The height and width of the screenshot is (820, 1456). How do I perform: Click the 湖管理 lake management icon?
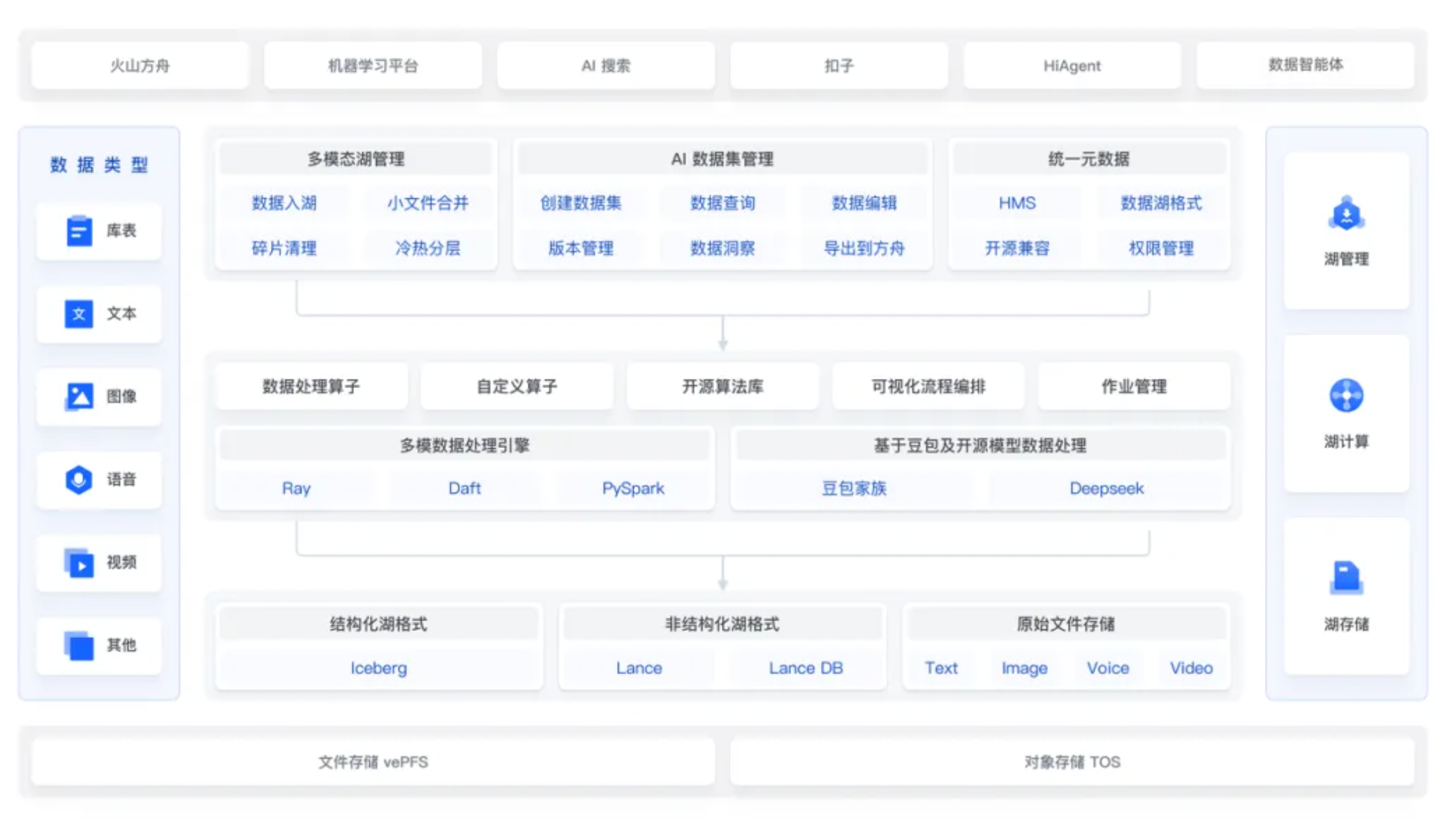[1346, 213]
